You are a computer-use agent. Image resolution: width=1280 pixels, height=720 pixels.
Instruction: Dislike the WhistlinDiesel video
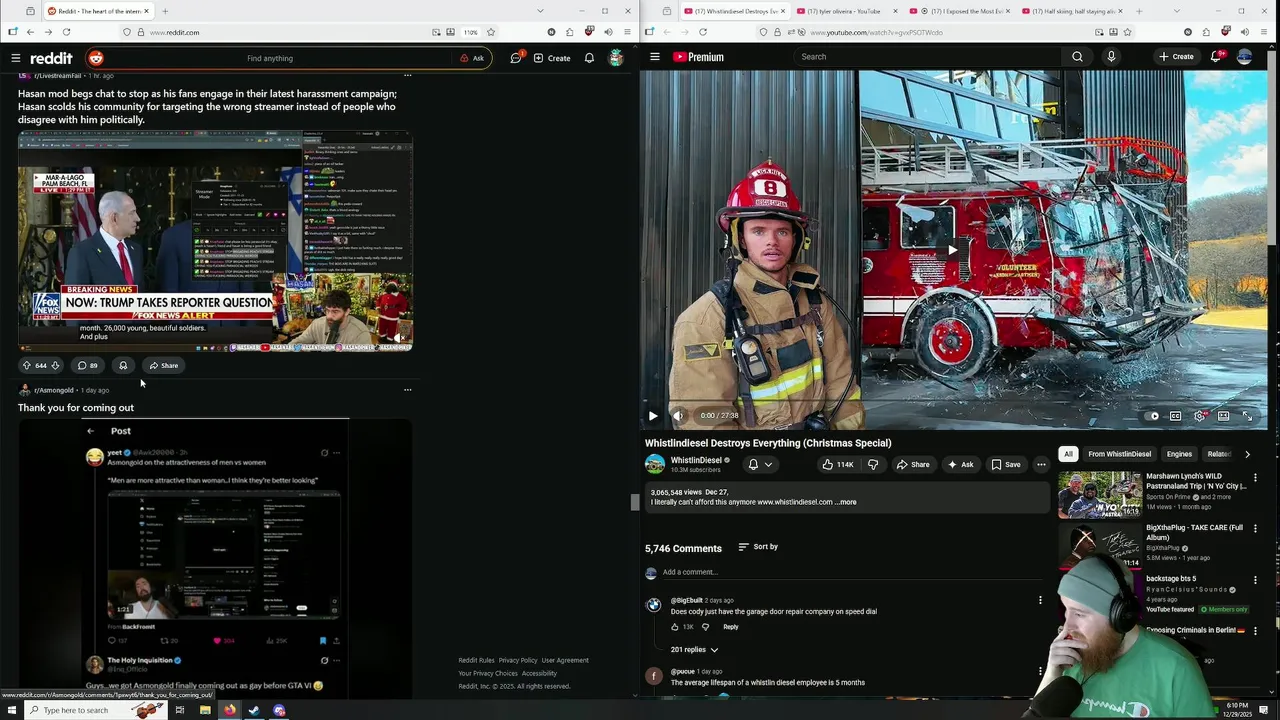pyautogui.click(x=873, y=464)
